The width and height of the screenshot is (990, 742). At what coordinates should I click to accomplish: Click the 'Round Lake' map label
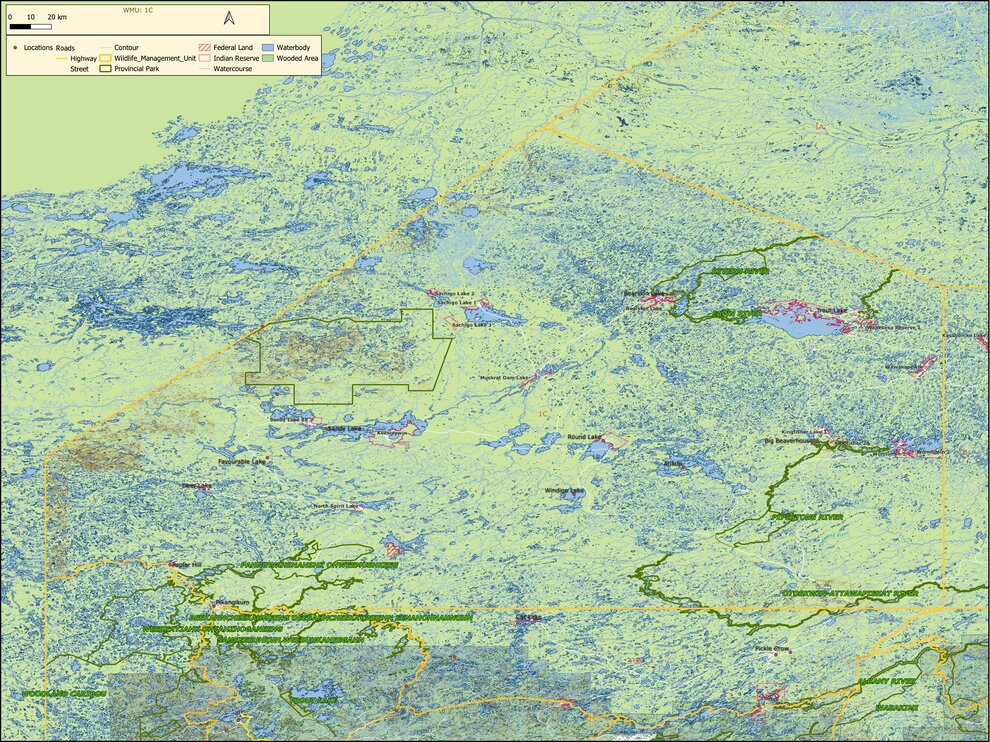tap(583, 437)
